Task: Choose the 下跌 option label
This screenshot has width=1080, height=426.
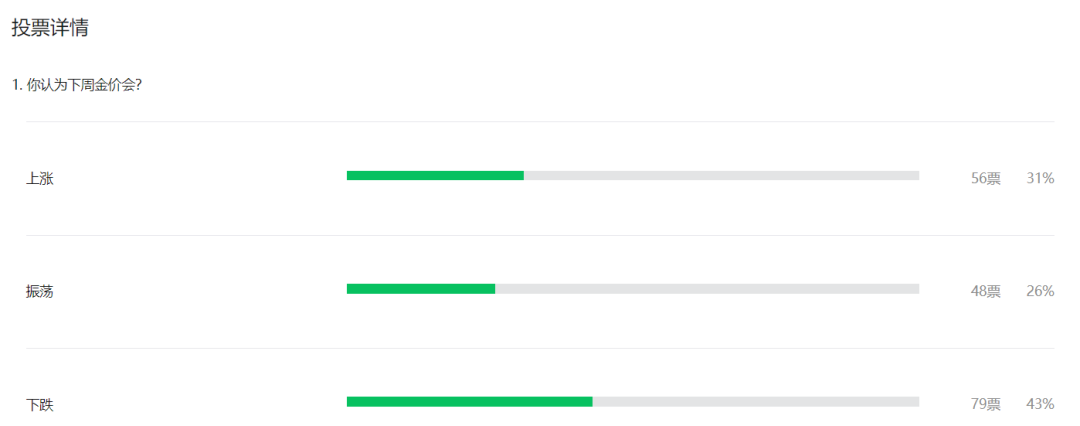Action: pyautogui.click(x=40, y=405)
